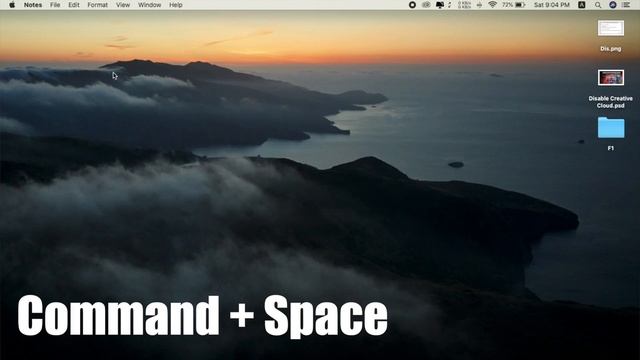Viewport: 640px width, 360px height.
Task: Click the 72% battery status
Action: coord(513,5)
